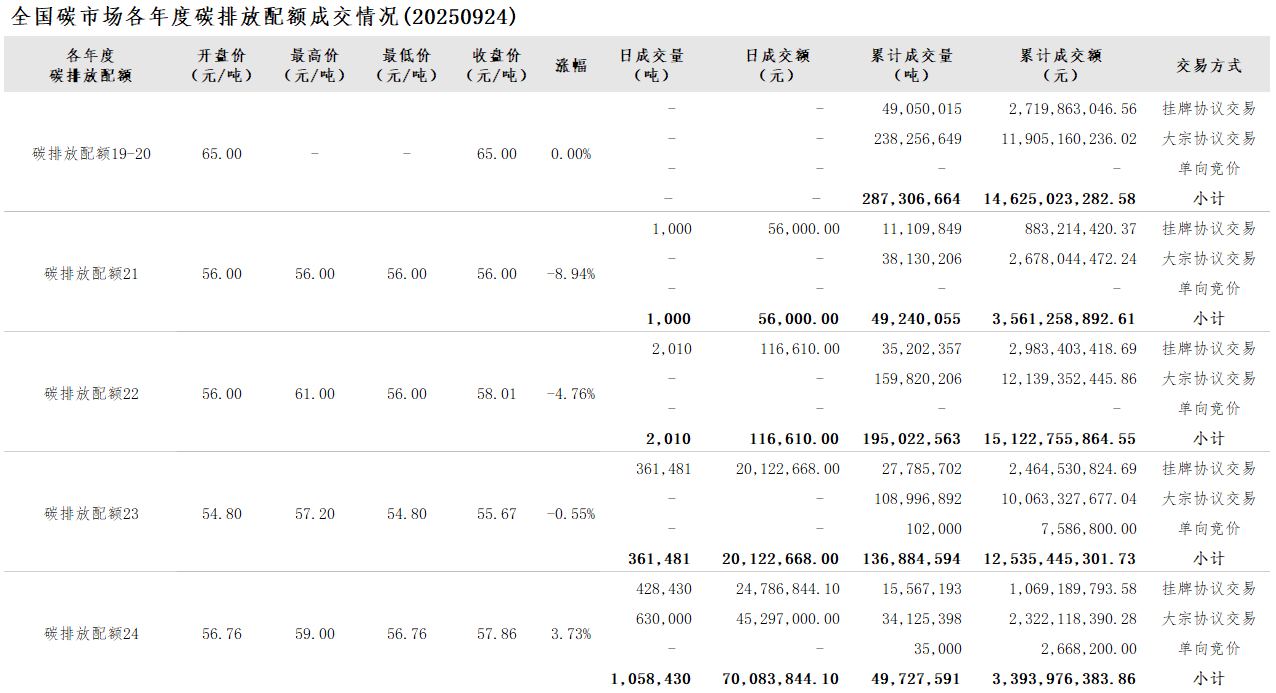Select the 涨幅 column header
The image size is (1276, 693).
click(571, 65)
